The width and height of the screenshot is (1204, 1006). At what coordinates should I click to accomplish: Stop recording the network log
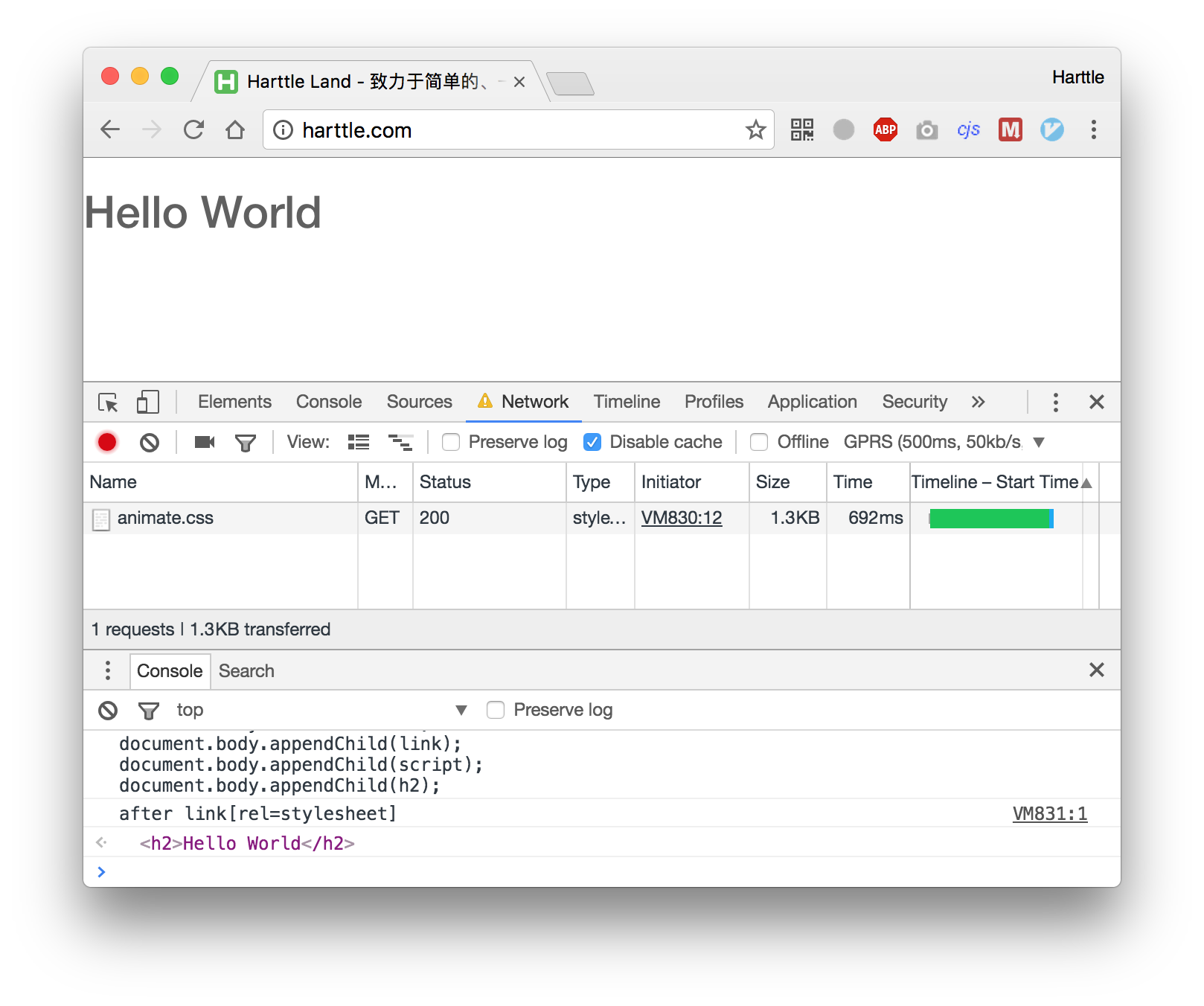[x=107, y=441]
